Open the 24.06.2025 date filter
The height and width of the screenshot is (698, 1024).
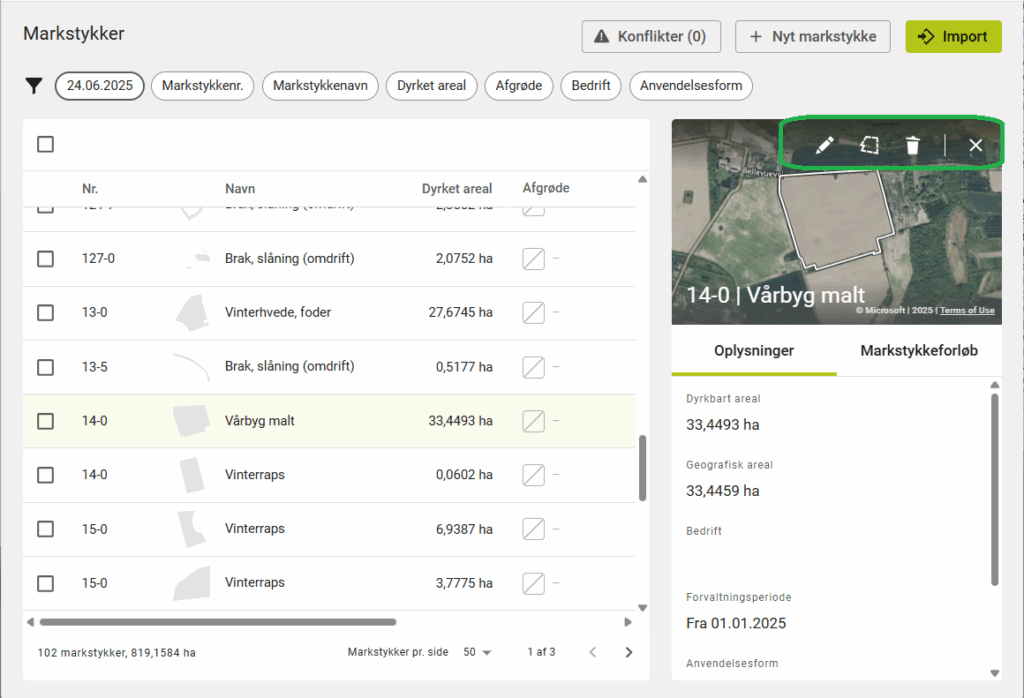click(x=100, y=86)
